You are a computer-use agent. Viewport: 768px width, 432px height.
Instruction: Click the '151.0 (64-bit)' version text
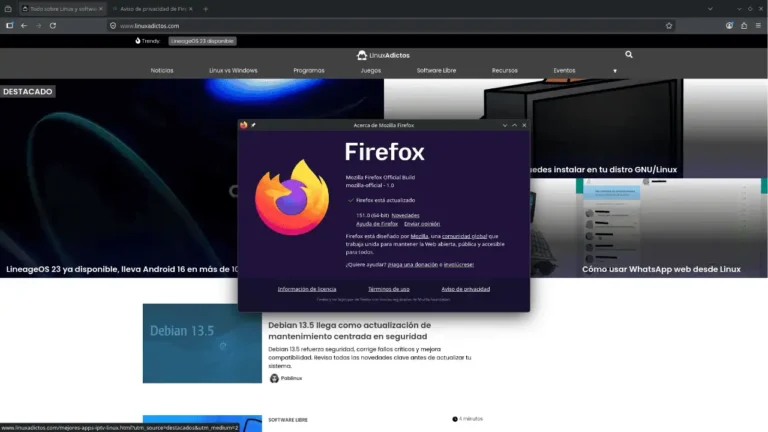click(373, 216)
